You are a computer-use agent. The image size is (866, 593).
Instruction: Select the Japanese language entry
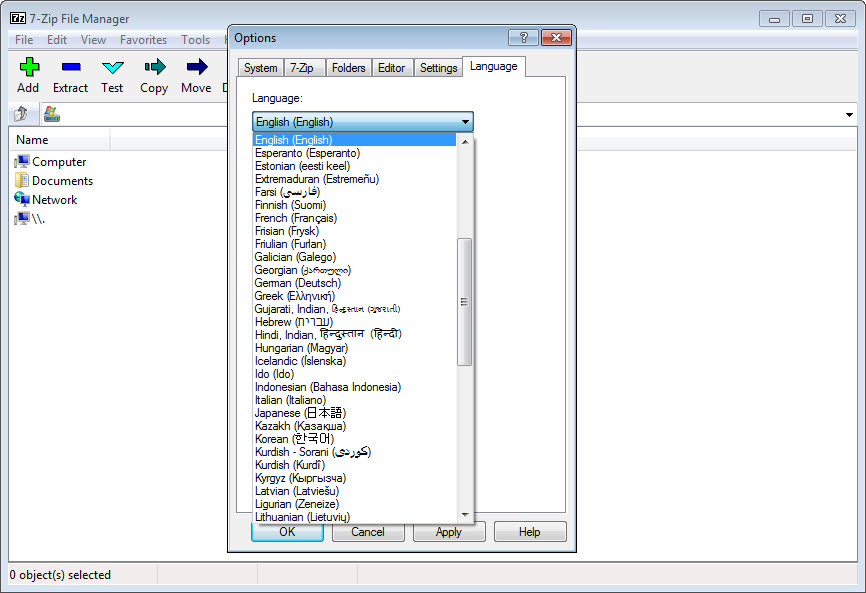tap(355, 412)
